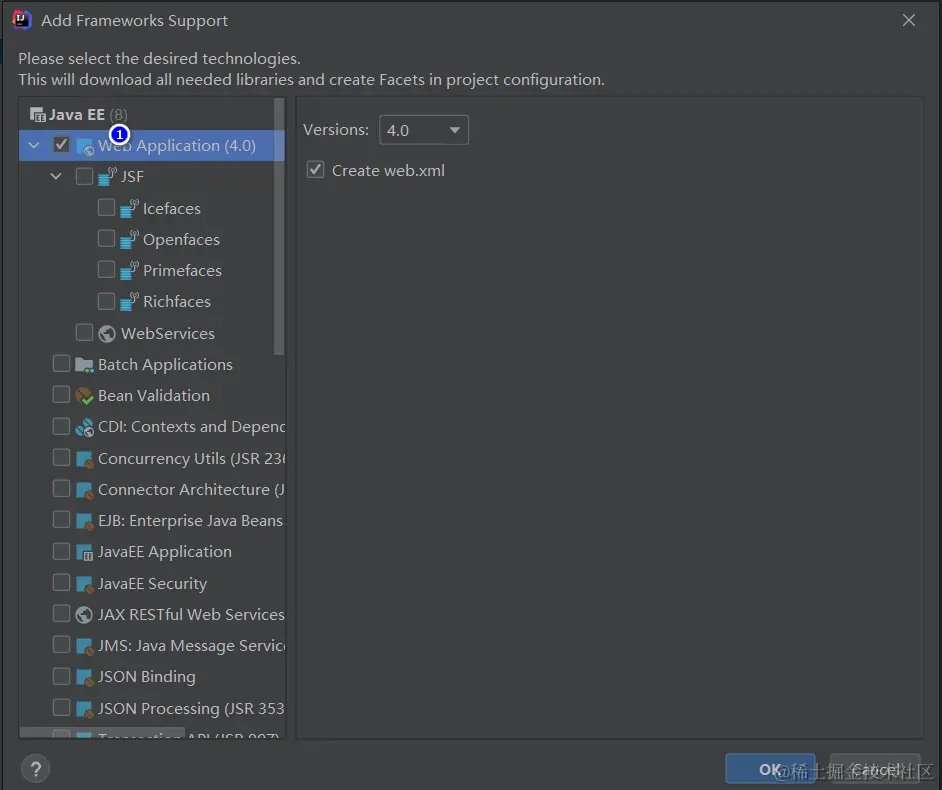Click the Web Application framework icon

point(85,146)
